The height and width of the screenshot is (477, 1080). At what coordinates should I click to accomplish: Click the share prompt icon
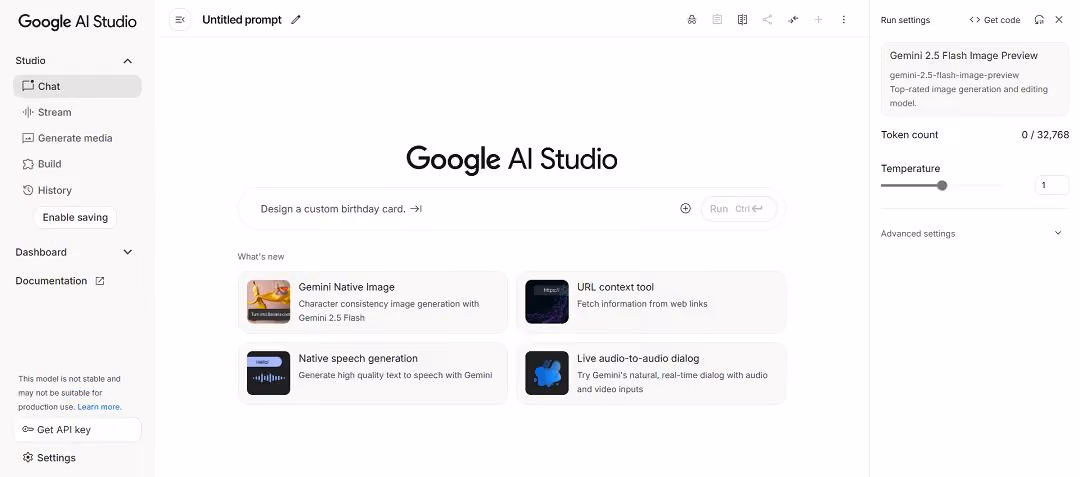click(x=767, y=20)
